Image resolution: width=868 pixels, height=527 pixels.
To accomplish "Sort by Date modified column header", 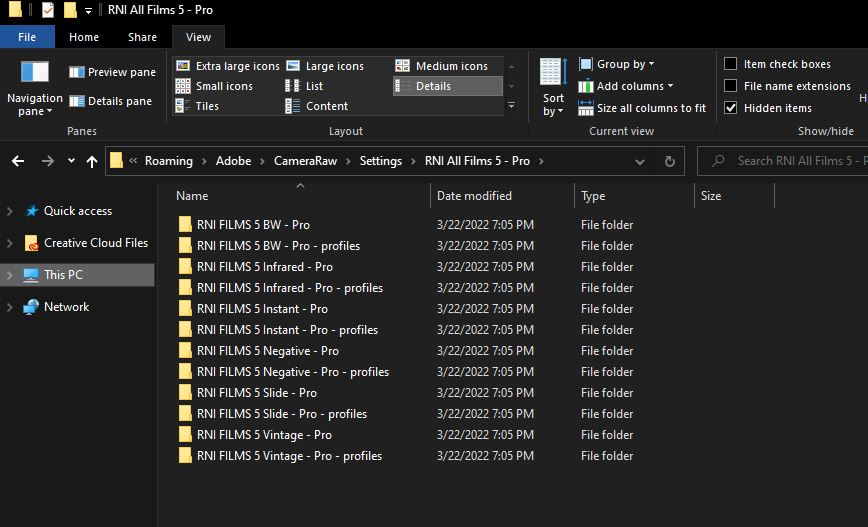I will click(x=474, y=196).
